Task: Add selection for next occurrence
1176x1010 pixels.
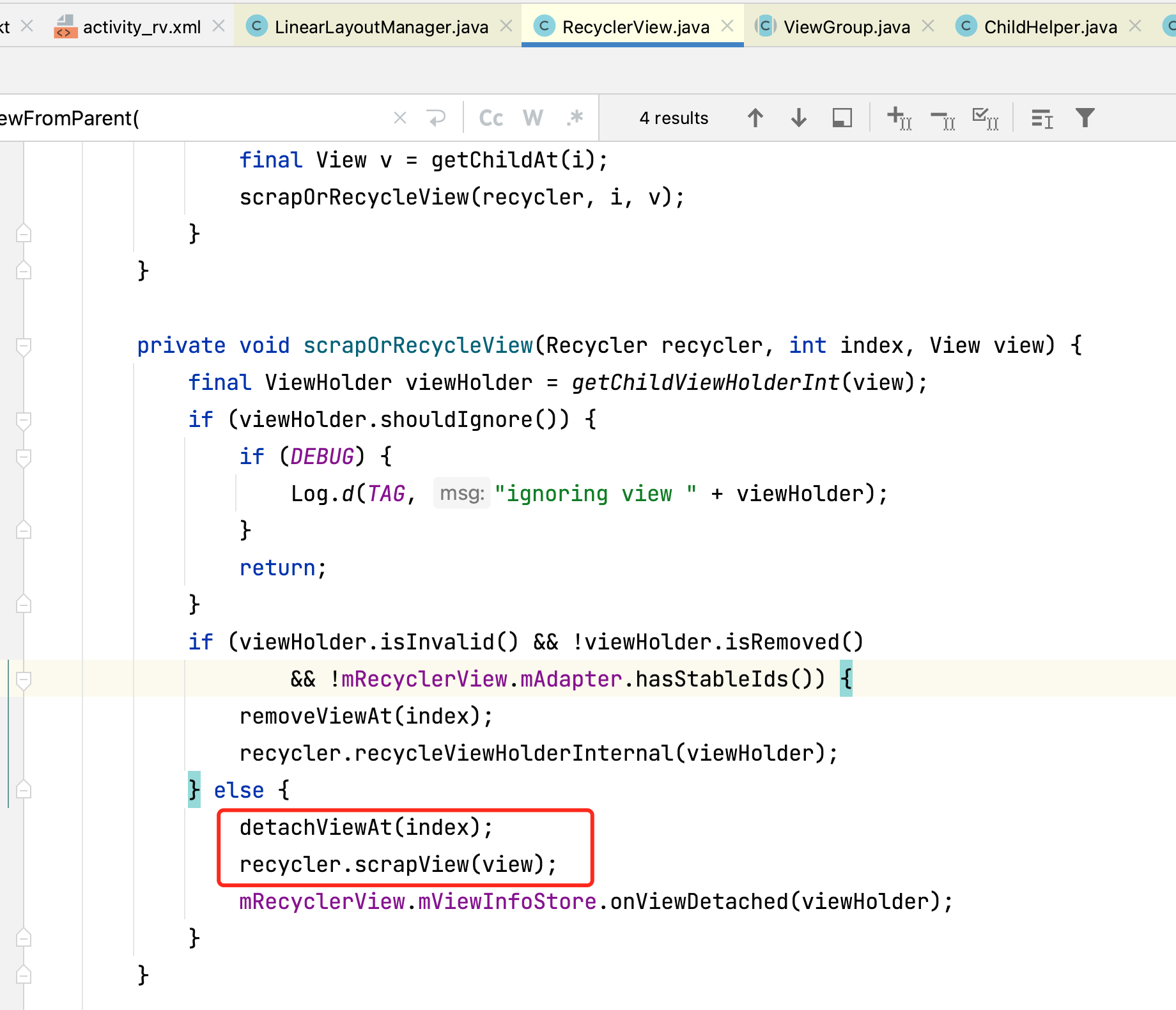Action: pyautogui.click(x=899, y=118)
